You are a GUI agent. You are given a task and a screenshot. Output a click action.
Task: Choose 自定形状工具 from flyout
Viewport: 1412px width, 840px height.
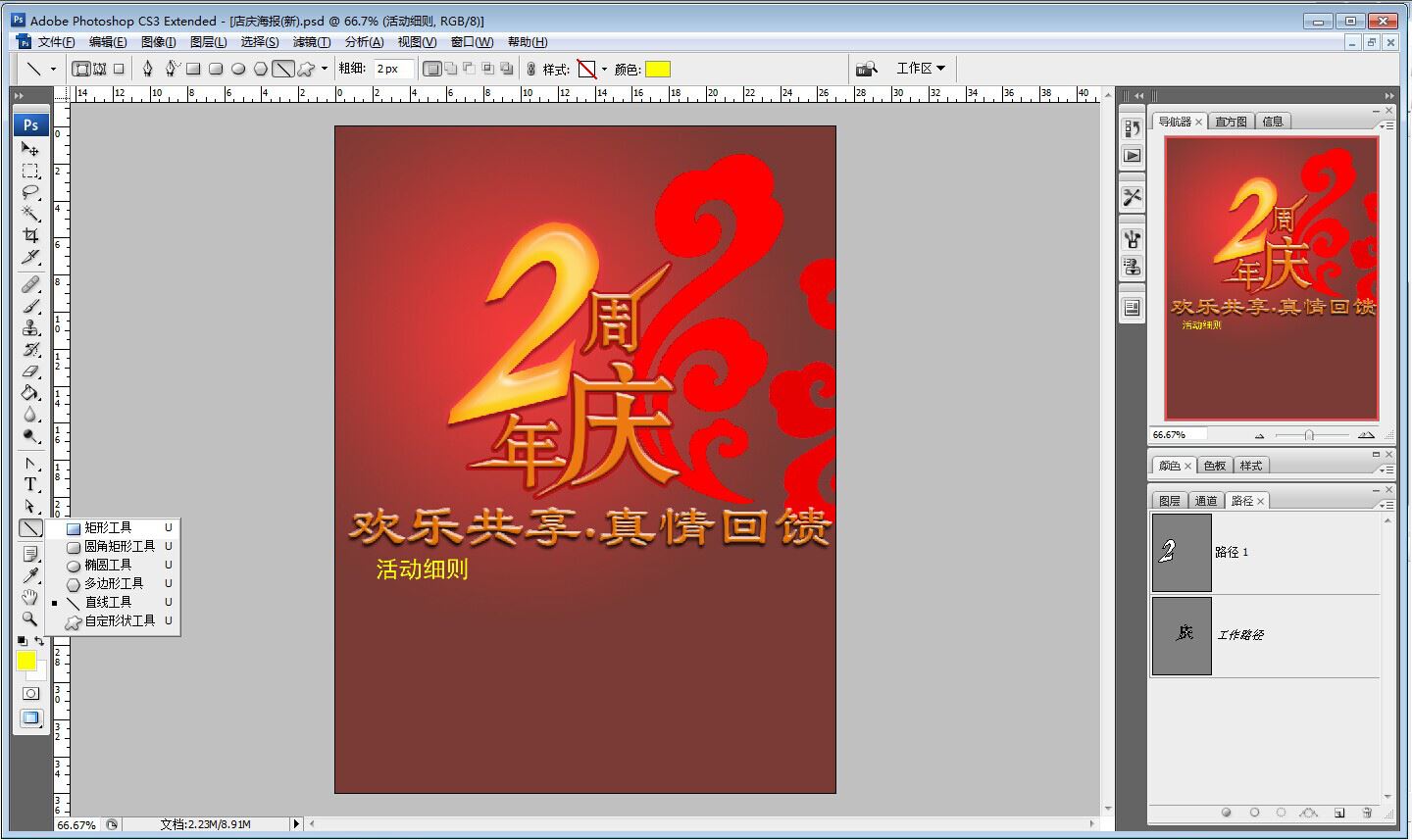pyautogui.click(x=114, y=620)
